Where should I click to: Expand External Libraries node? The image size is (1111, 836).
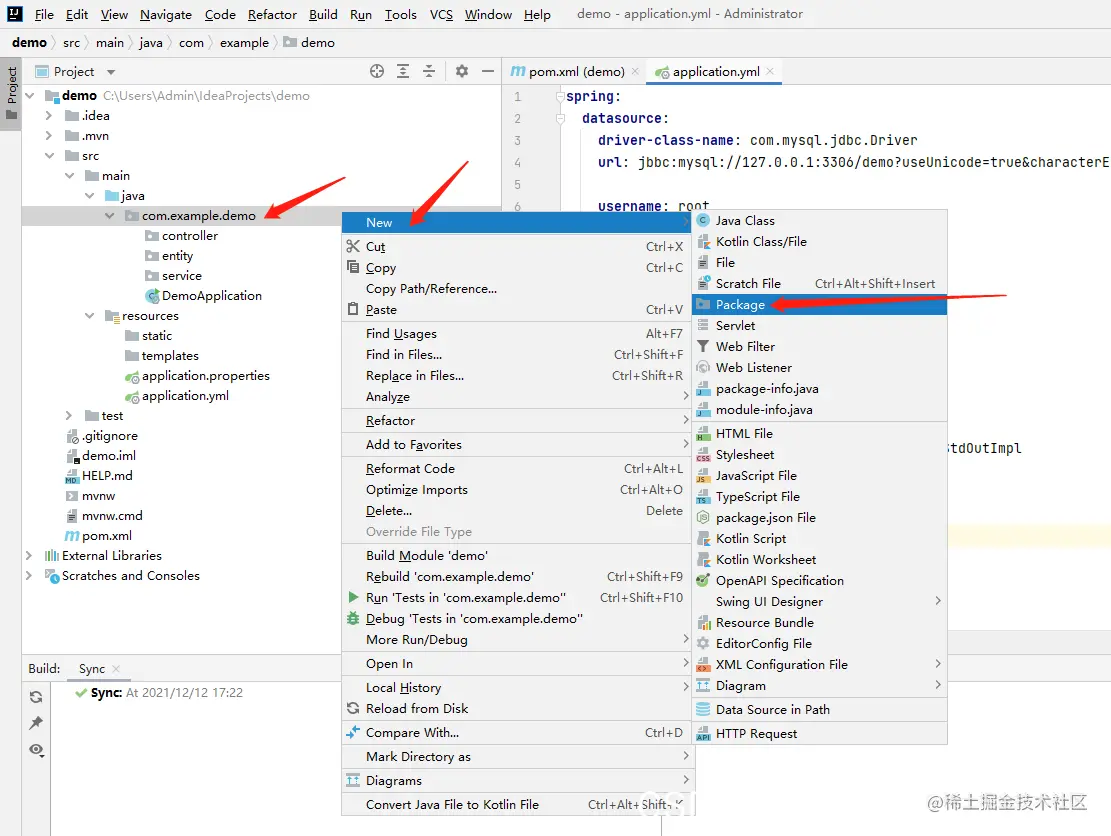click(29, 555)
